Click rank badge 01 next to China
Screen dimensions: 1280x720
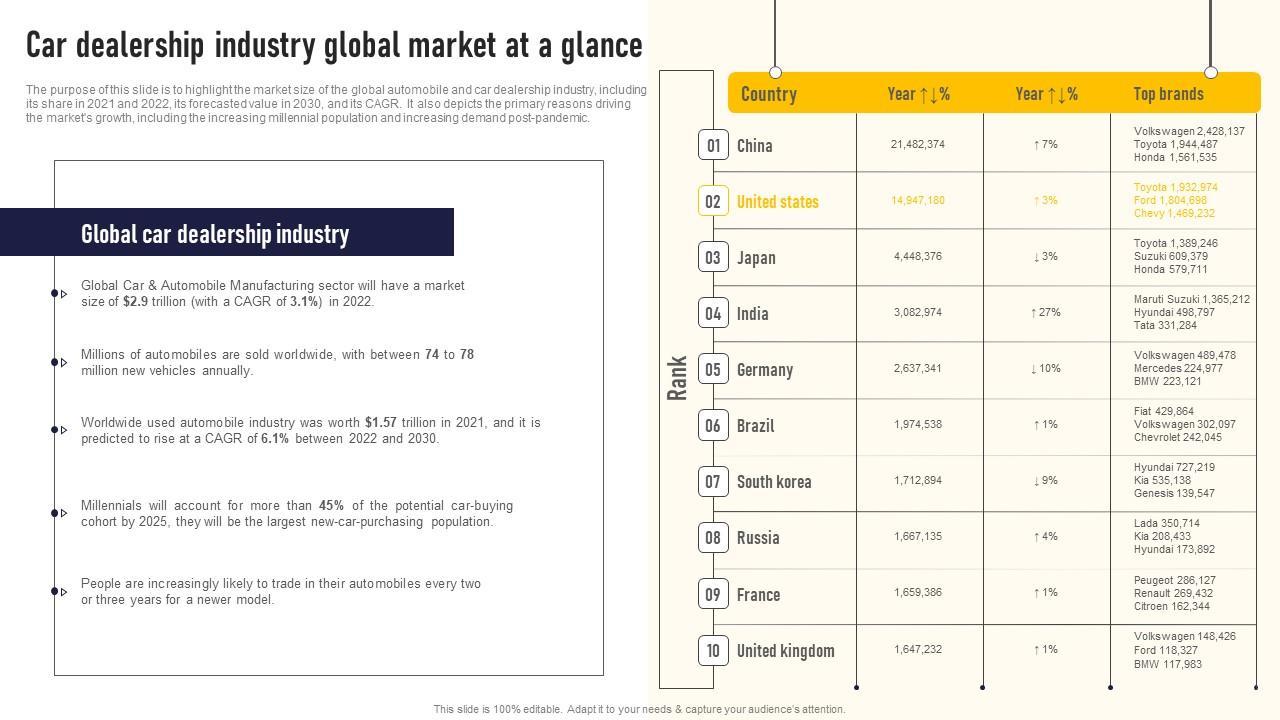click(713, 145)
